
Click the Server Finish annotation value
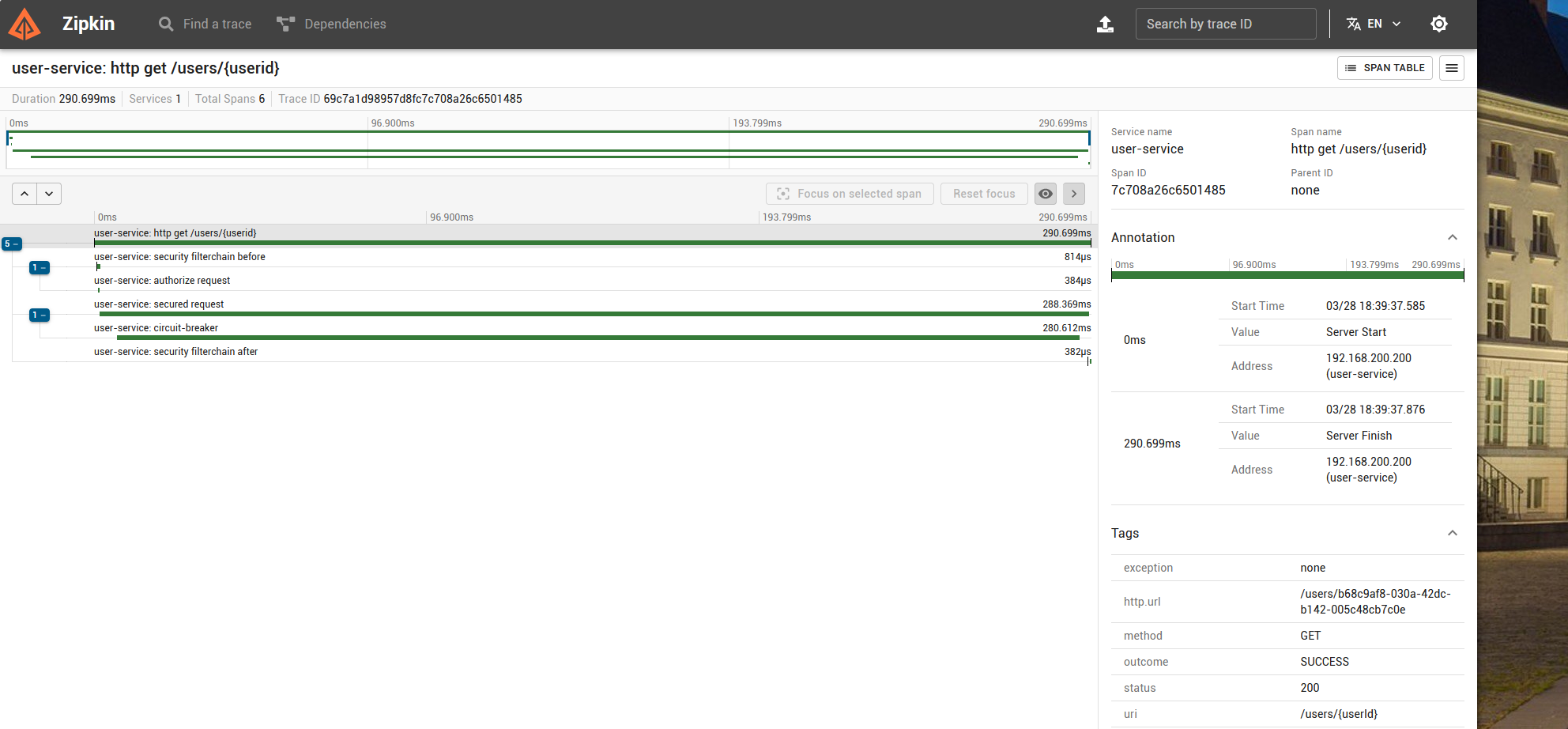click(x=1359, y=436)
